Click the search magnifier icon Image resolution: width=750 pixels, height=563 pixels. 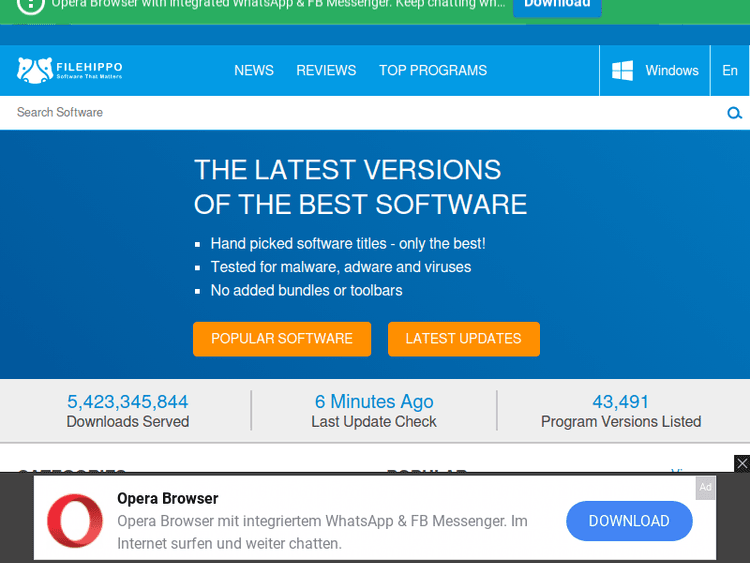[734, 113]
